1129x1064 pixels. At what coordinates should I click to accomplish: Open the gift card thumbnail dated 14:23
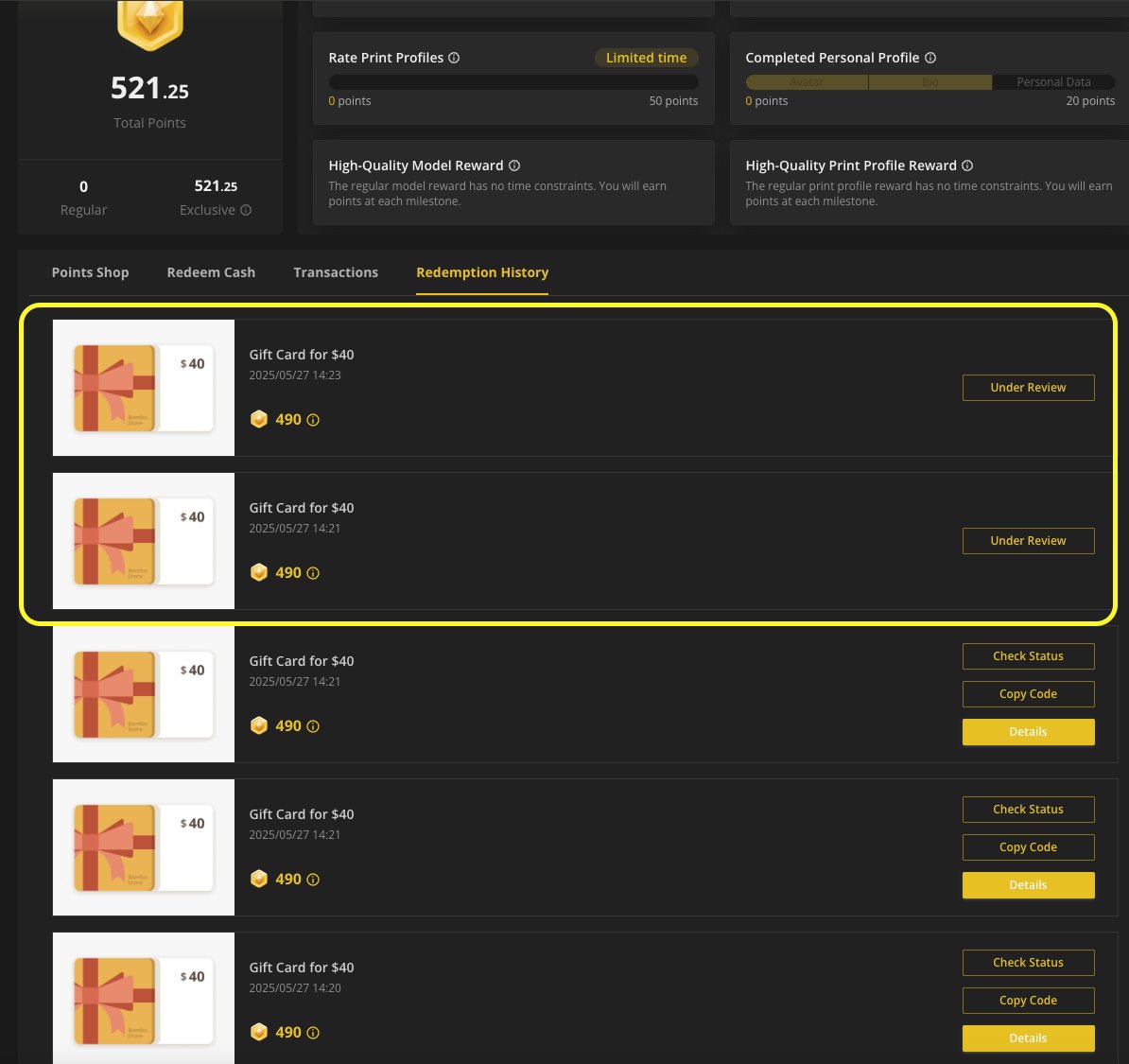[x=144, y=388]
